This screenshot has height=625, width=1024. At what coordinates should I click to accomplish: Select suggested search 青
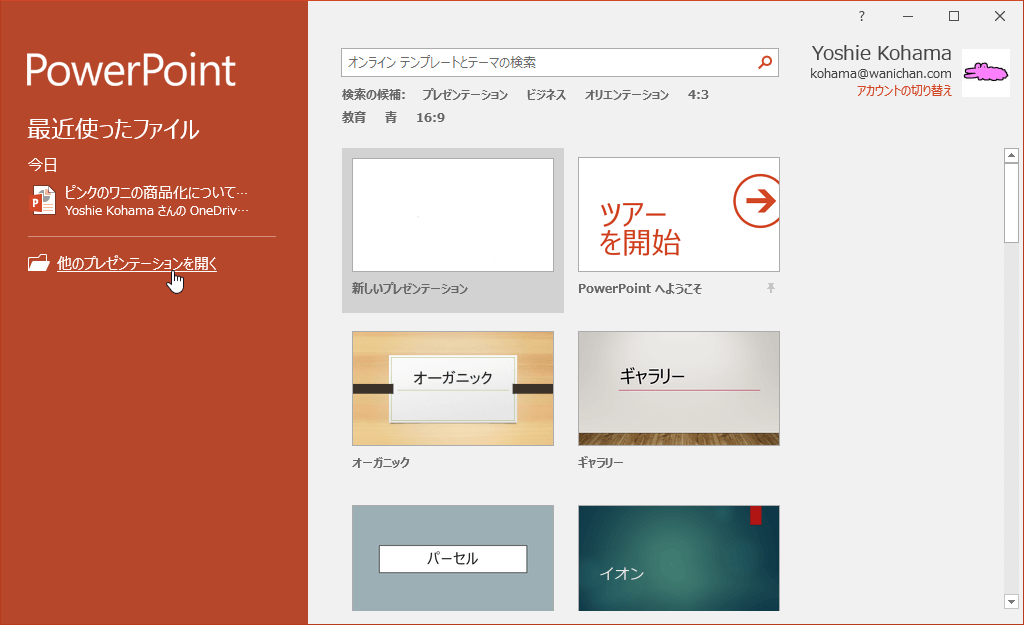pyautogui.click(x=391, y=118)
